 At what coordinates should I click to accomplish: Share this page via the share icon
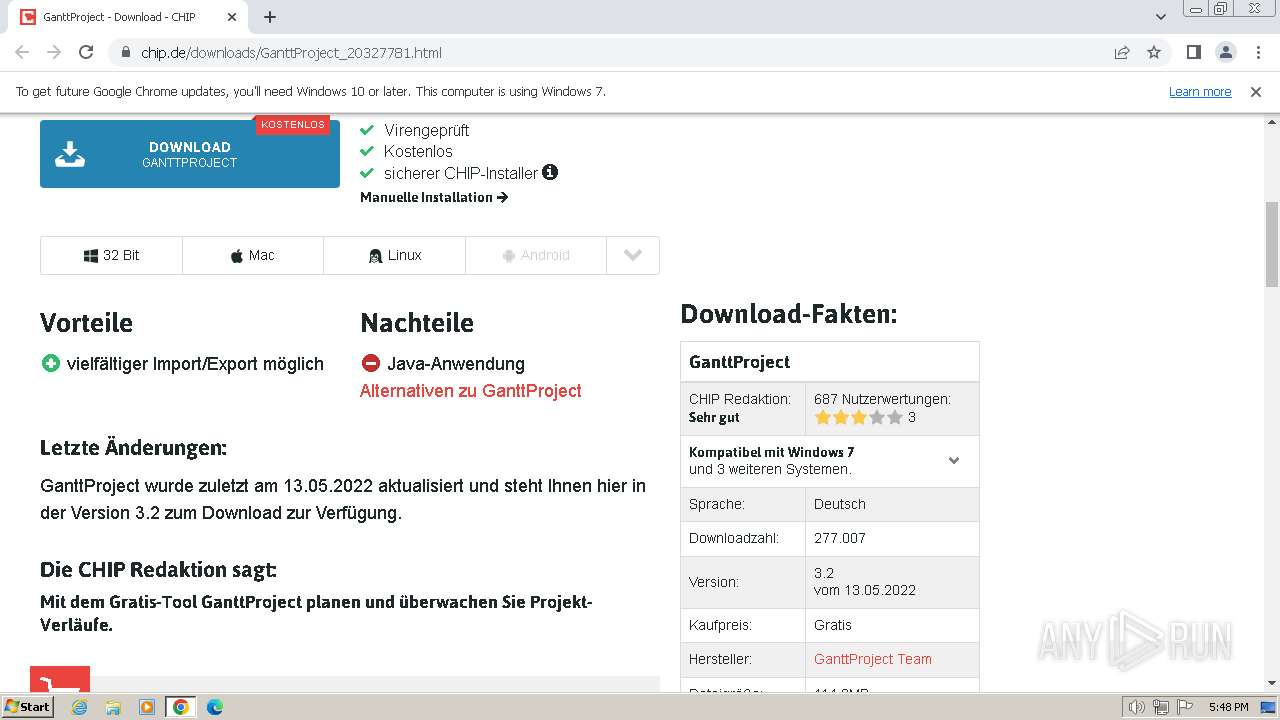pyautogui.click(x=1122, y=52)
